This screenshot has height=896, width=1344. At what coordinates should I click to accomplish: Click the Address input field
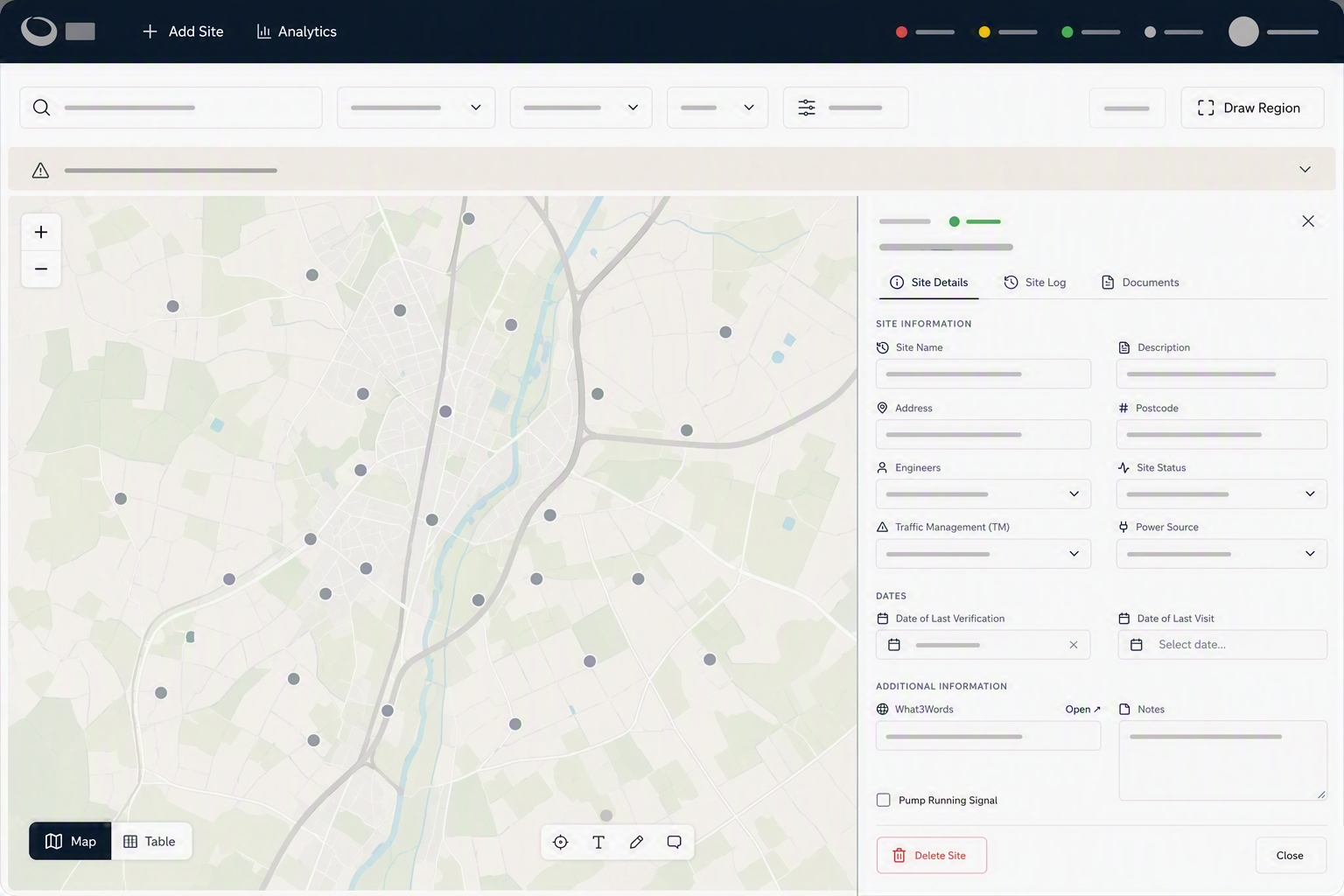pos(983,434)
